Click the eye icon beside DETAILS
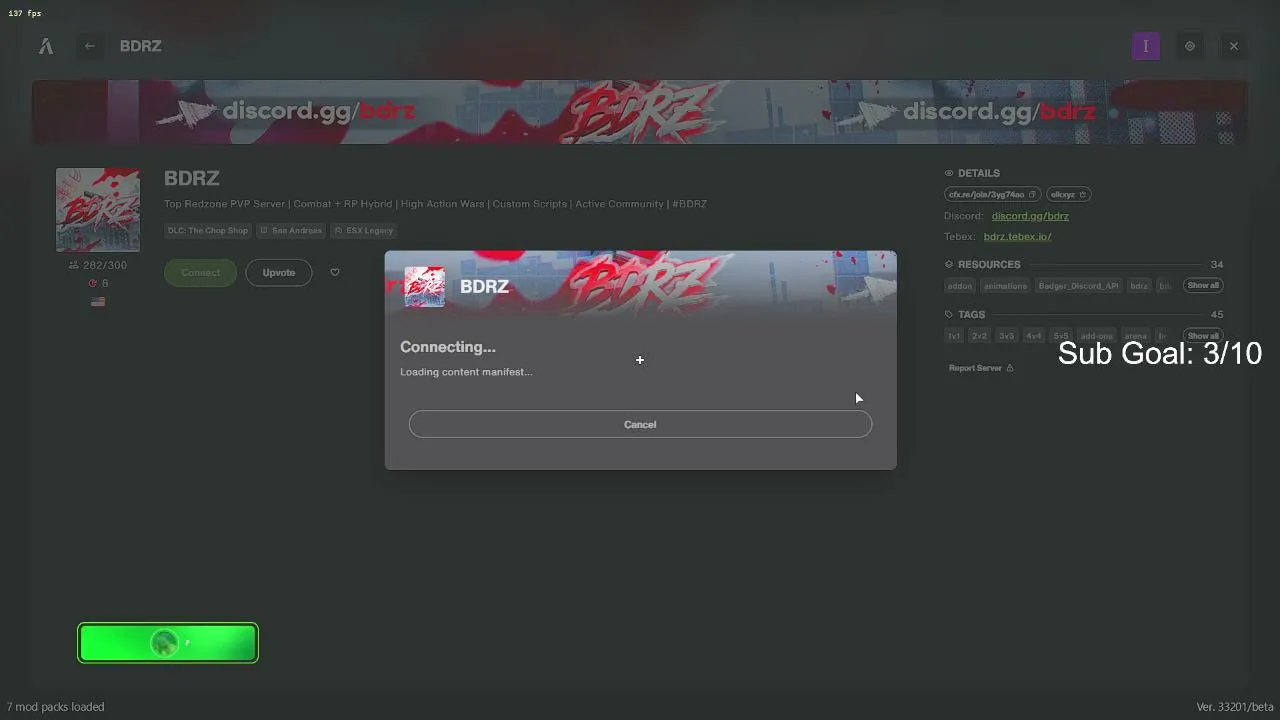The width and height of the screenshot is (1280, 720). tap(949, 173)
